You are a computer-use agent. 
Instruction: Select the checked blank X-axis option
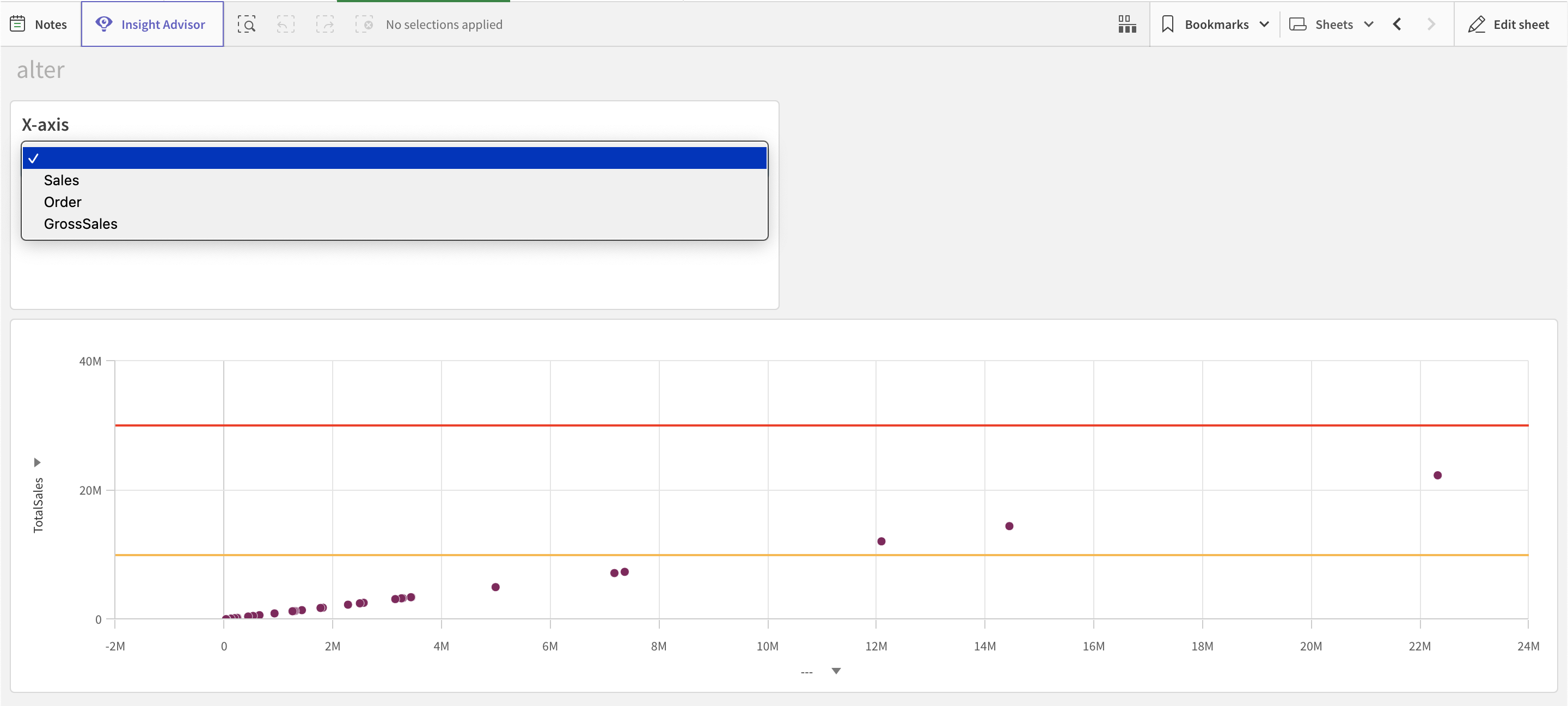point(394,158)
